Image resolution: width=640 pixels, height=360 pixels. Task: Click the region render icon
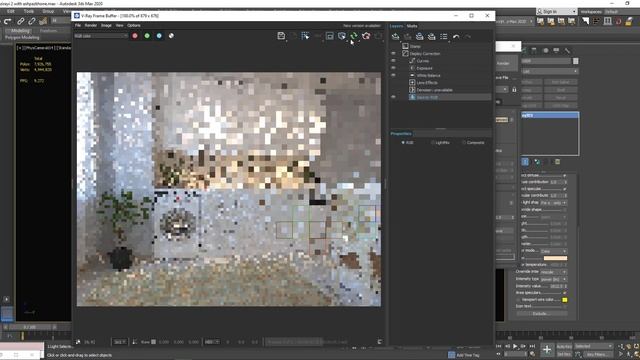(329, 36)
